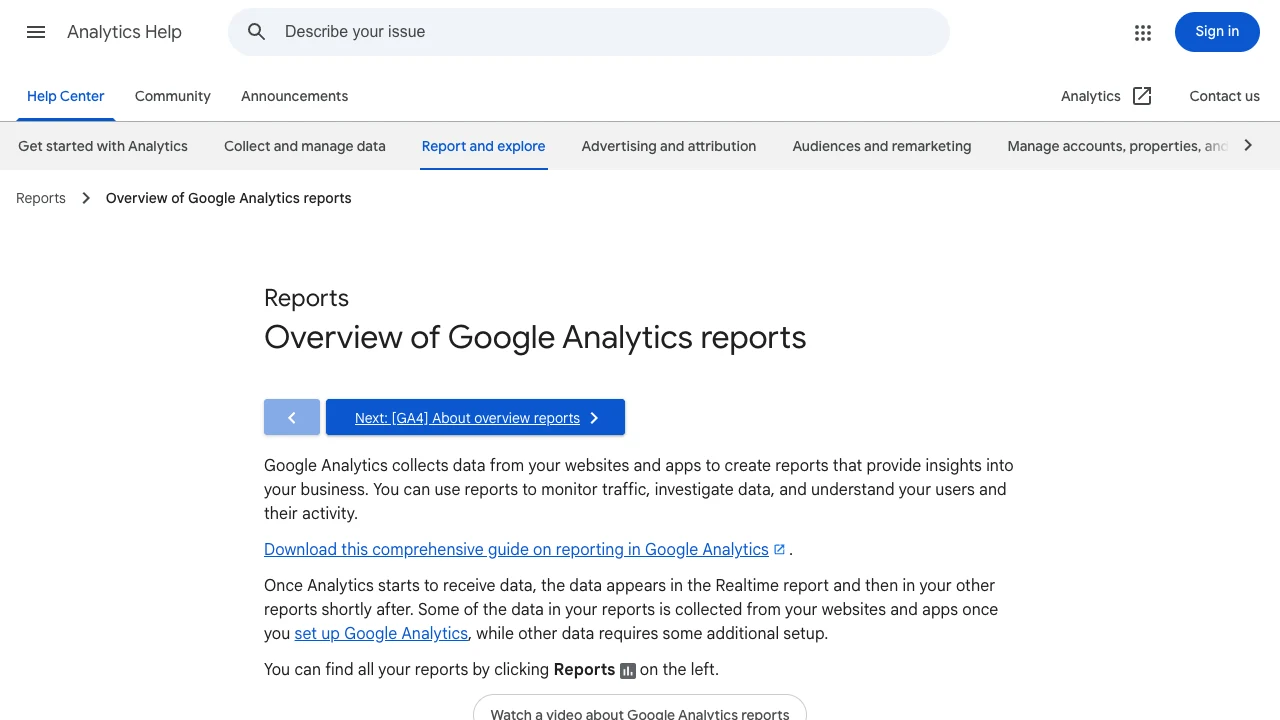The height and width of the screenshot is (720, 1280).
Task: Select Report and explore topic
Action: tap(484, 146)
